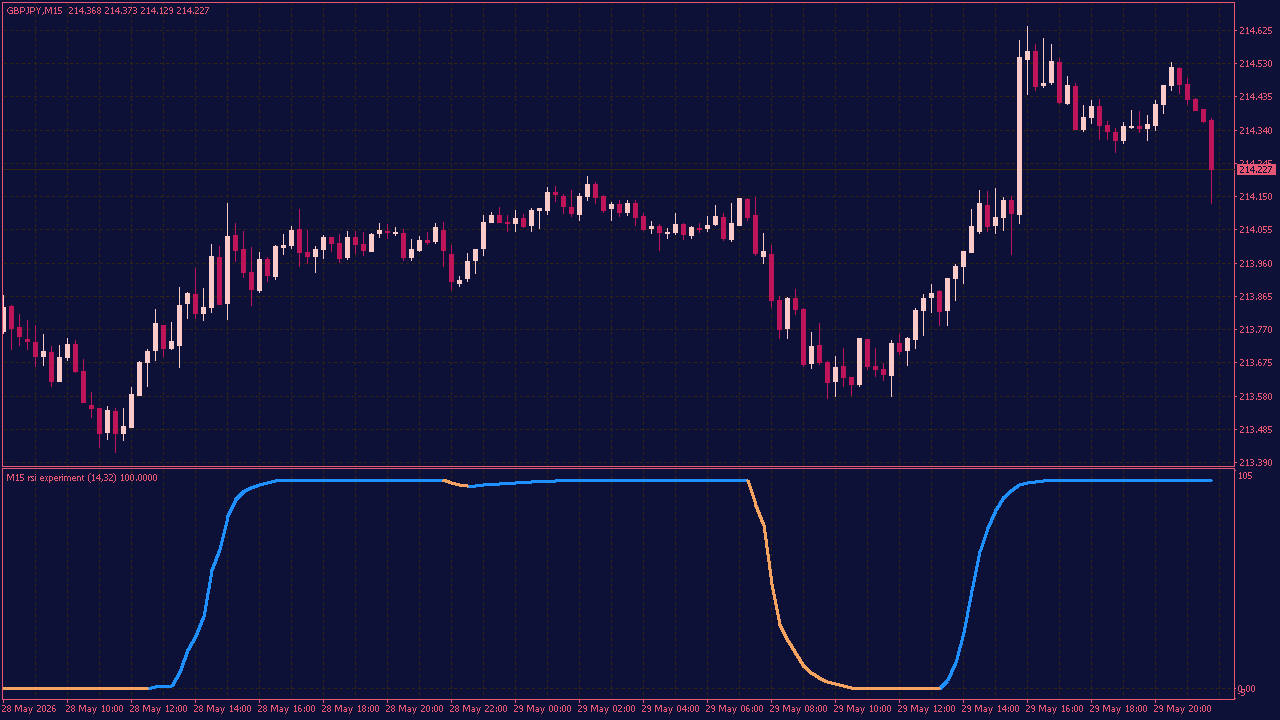Select the highlighted current price tag 214.227
The height and width of the screenshot is (720, 1280).
[x=1256, y=170]
